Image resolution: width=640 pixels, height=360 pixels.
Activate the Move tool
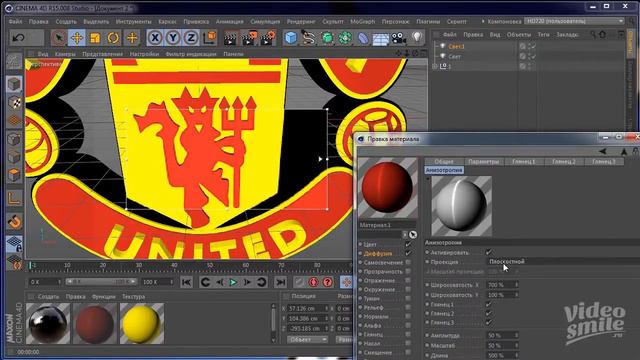77,38
